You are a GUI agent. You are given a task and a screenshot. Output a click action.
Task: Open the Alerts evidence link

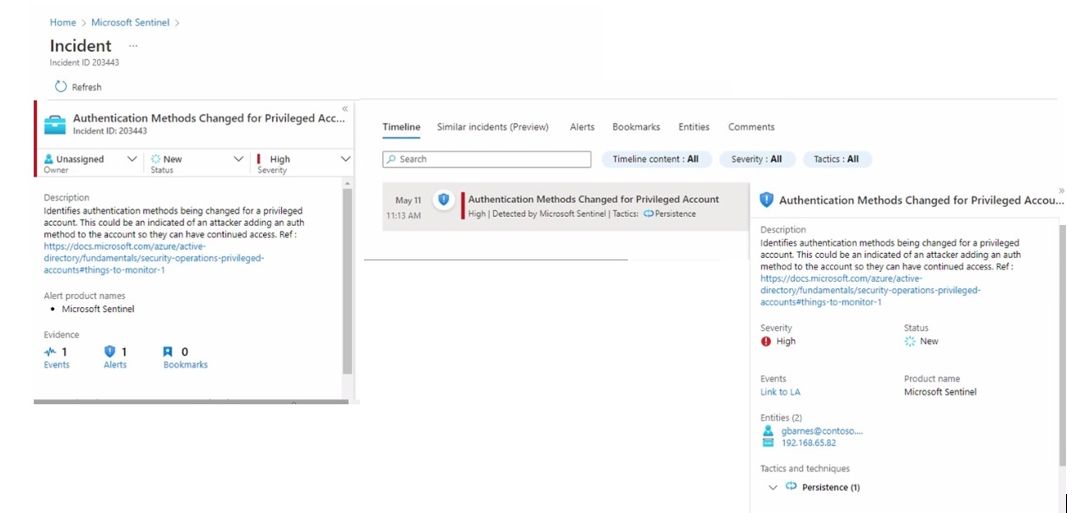pos(115,365)
